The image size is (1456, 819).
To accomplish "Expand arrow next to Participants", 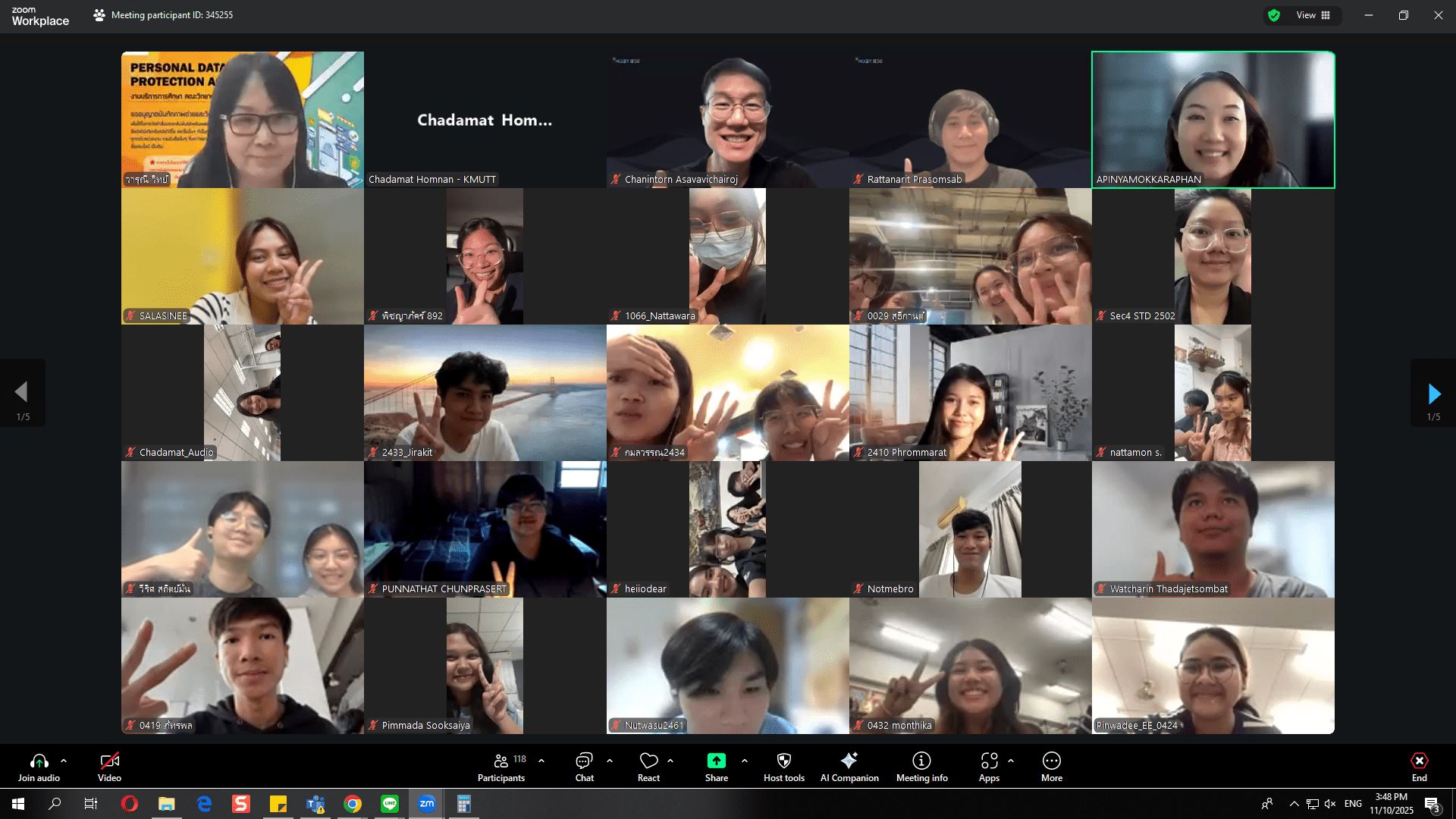I will pos(541,760).
